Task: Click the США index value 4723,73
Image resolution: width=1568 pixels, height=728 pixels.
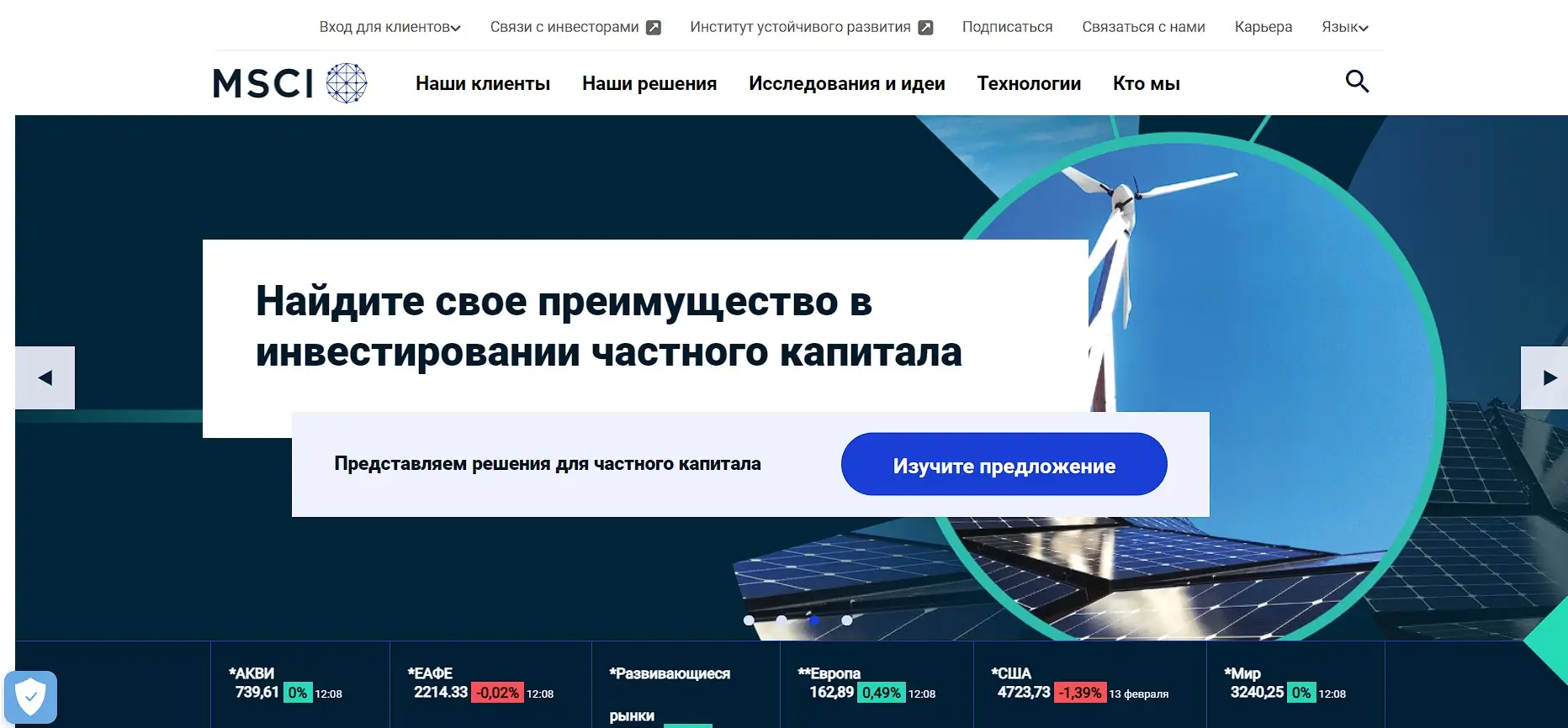Action: tap(1024, 693)
